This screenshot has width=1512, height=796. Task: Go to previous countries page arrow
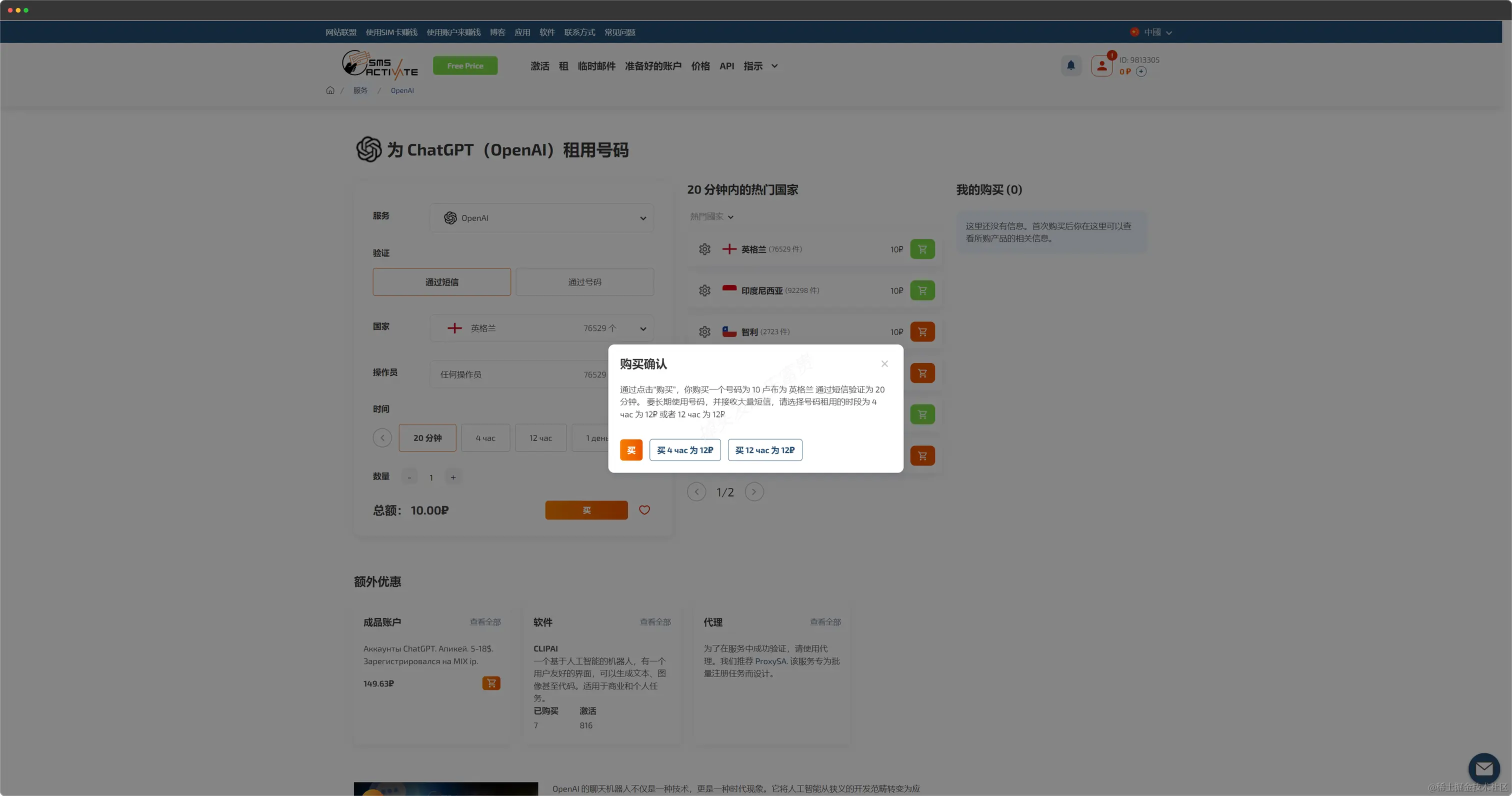696,492
